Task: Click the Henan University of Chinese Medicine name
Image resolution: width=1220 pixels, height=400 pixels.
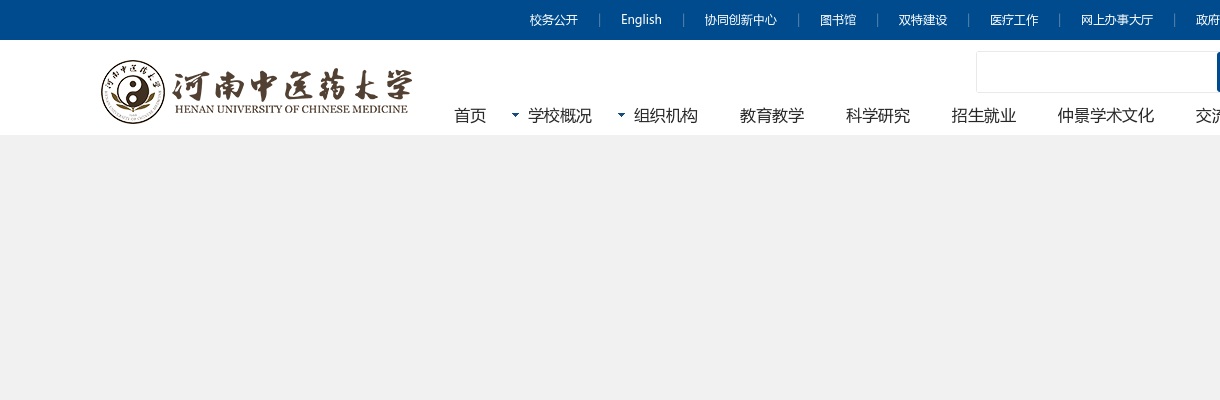Action: tap(291, 91)
